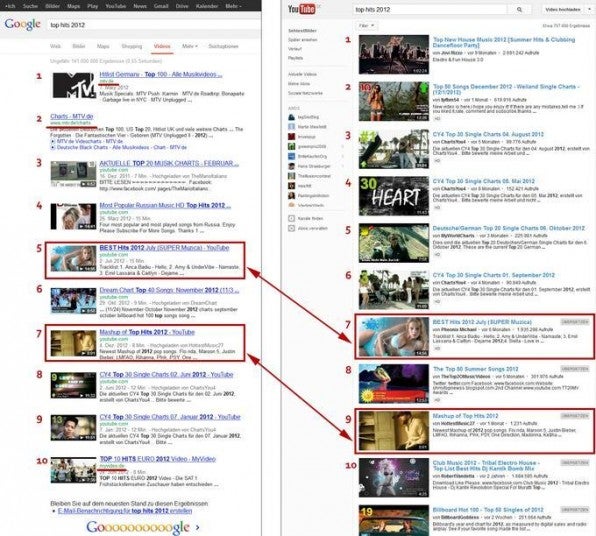The width and height of the screenshot is (596, 536).
Task: Click the YouTube search magnifier button
Action: click(x=519, y=10)
